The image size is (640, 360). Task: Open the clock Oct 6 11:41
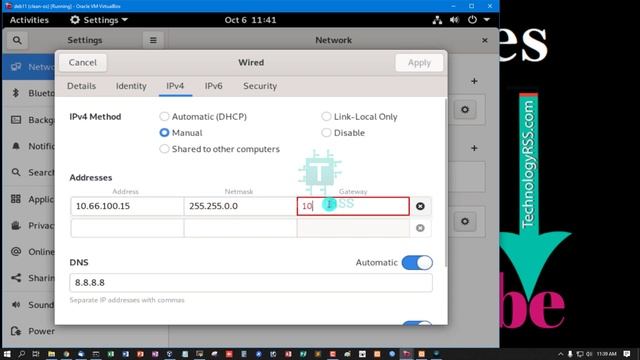pos(250,20)
